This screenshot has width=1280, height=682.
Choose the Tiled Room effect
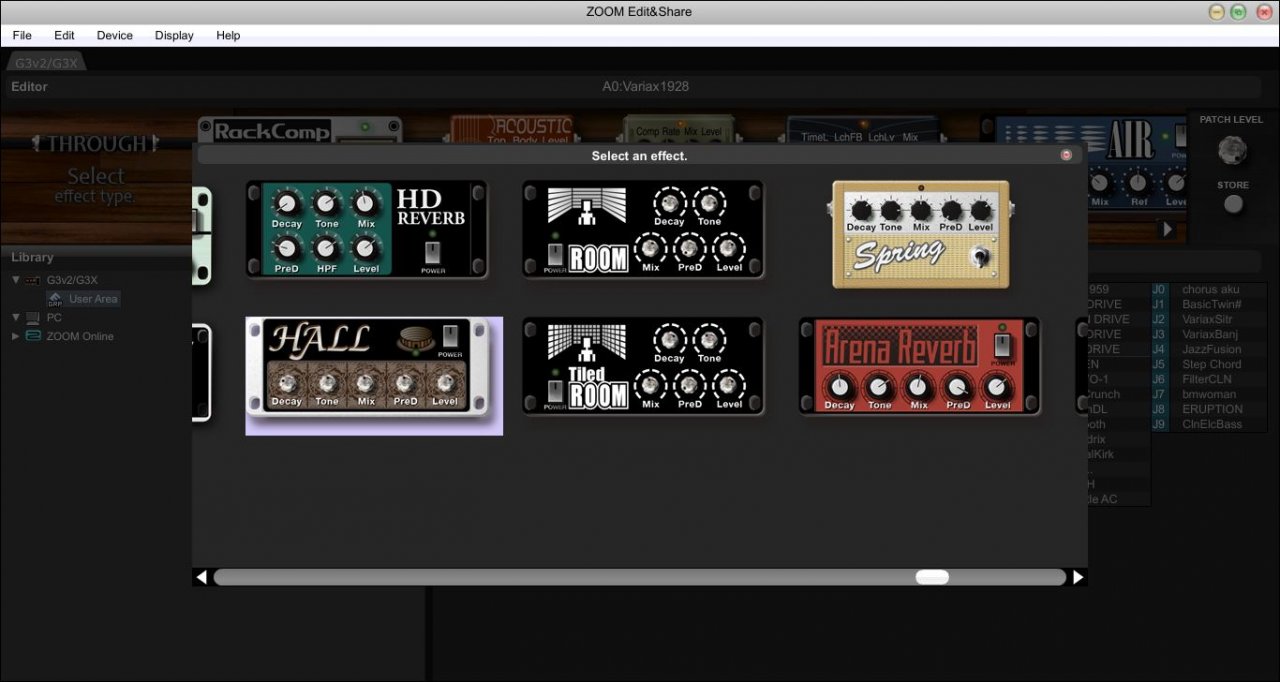click(x=643, y=366)
